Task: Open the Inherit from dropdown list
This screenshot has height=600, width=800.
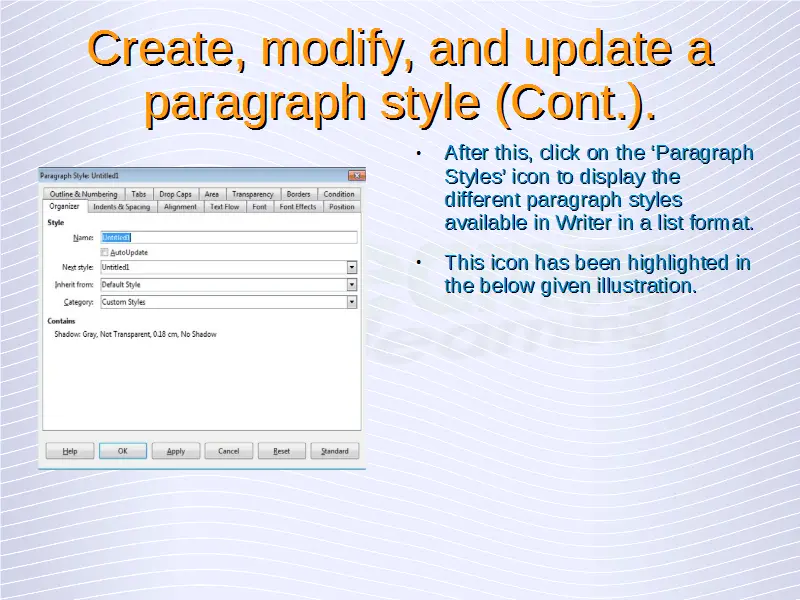Action: (352, 285)
